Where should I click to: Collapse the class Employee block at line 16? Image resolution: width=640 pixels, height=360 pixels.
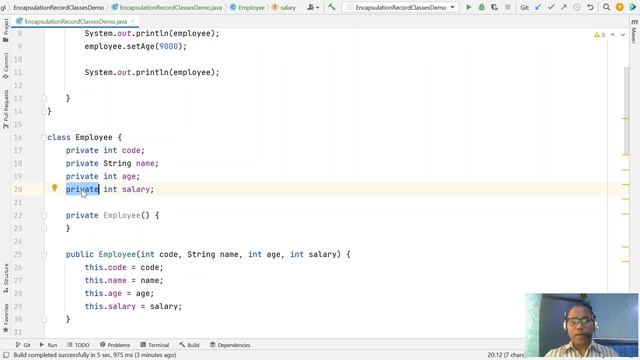coord(44,138)
